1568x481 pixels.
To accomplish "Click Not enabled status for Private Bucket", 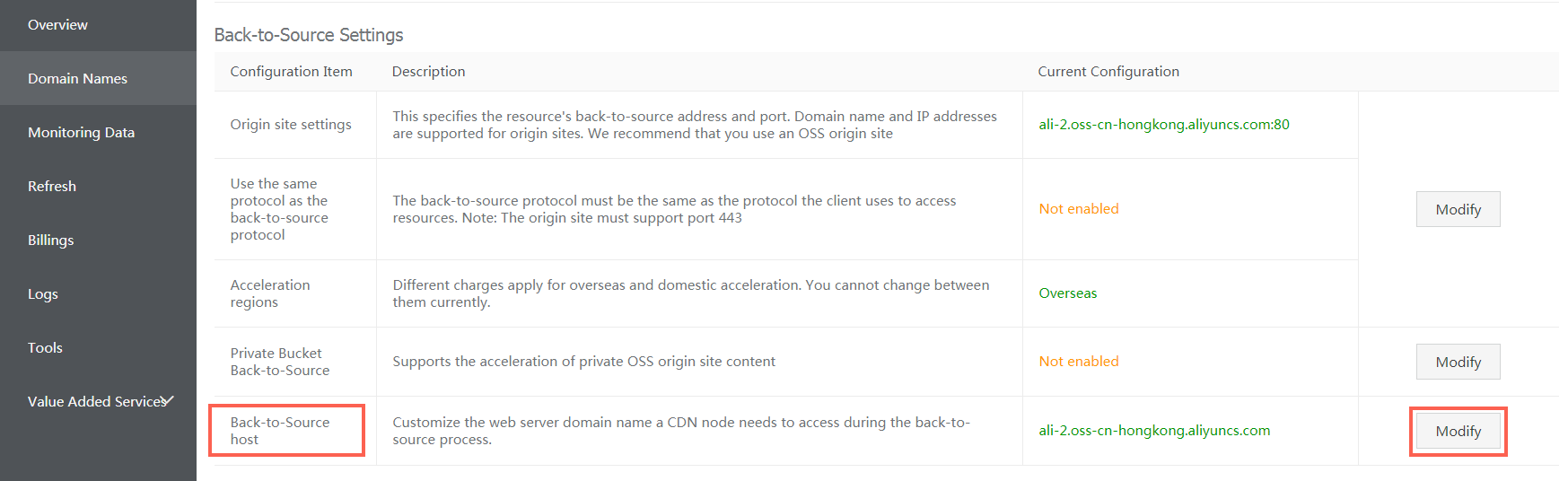I will (x=1079, y=362).
